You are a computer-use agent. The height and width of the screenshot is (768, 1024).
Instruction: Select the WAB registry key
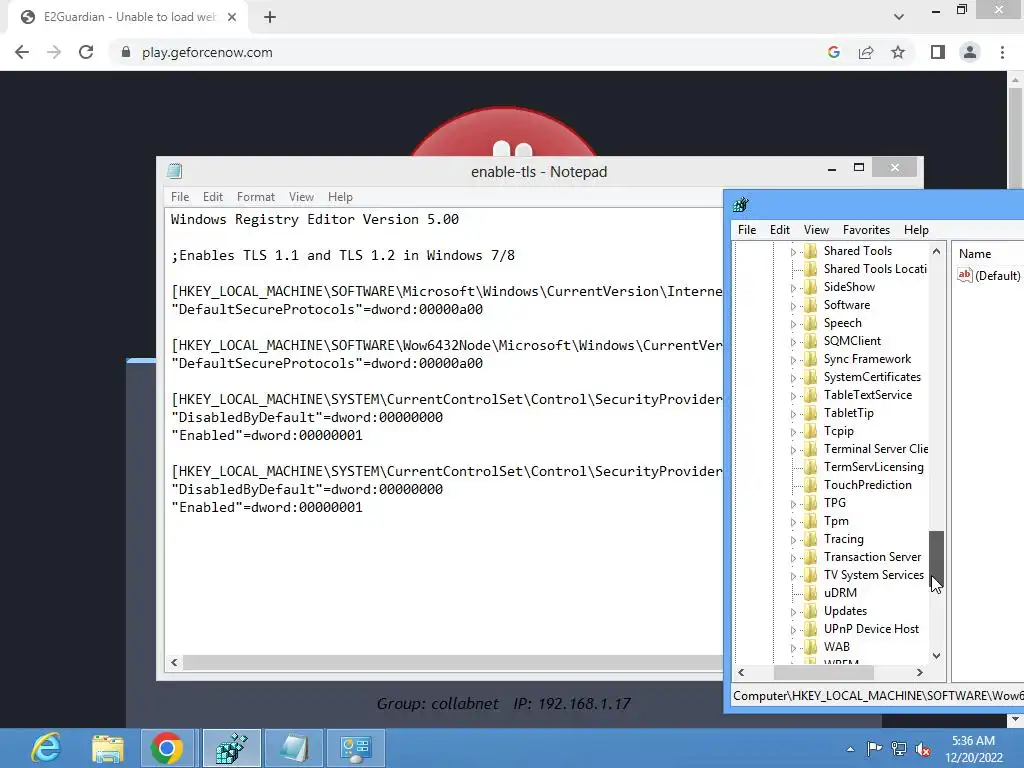[837, 647]
